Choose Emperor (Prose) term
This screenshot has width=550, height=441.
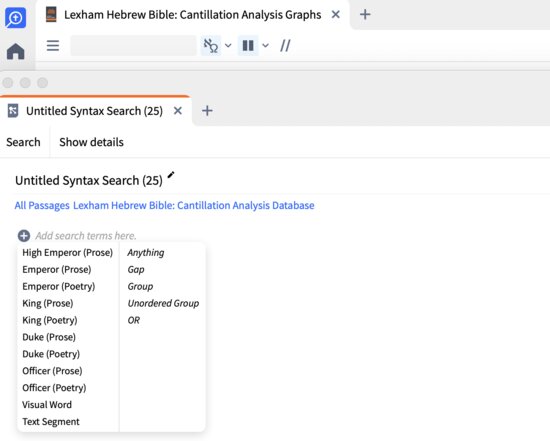[56, 269]
